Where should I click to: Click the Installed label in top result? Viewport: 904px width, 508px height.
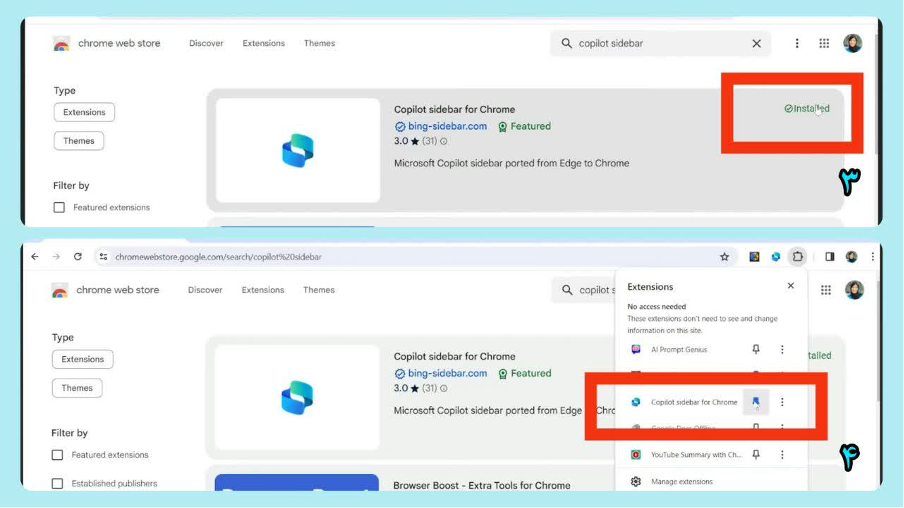[x=807, y=108]
